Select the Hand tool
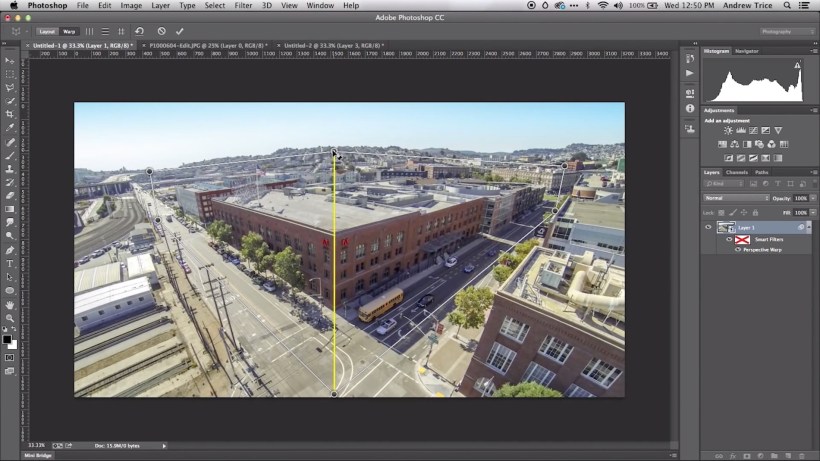This screenshot has height=461, width=820. click(x=10, y=305)
